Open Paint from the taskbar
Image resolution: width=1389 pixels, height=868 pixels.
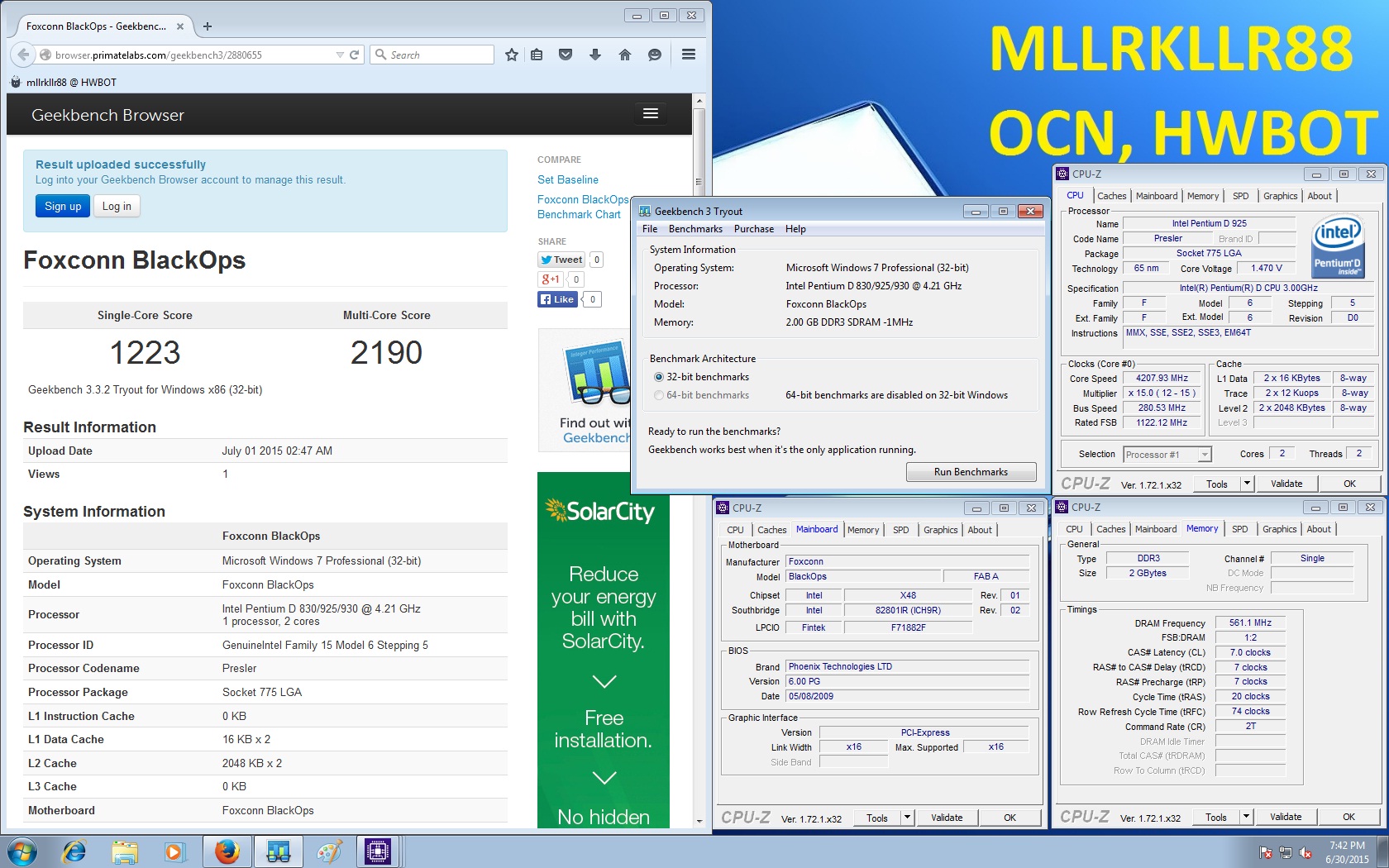[329, 851]
